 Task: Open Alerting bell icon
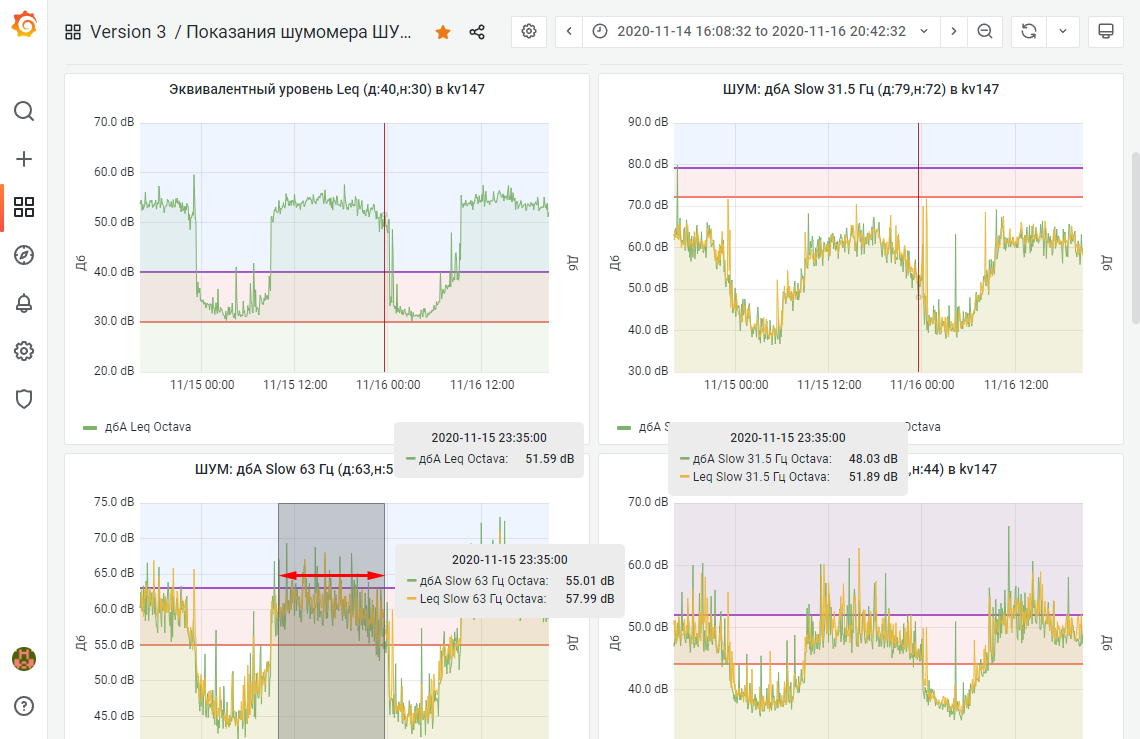[x=24, y=303]
